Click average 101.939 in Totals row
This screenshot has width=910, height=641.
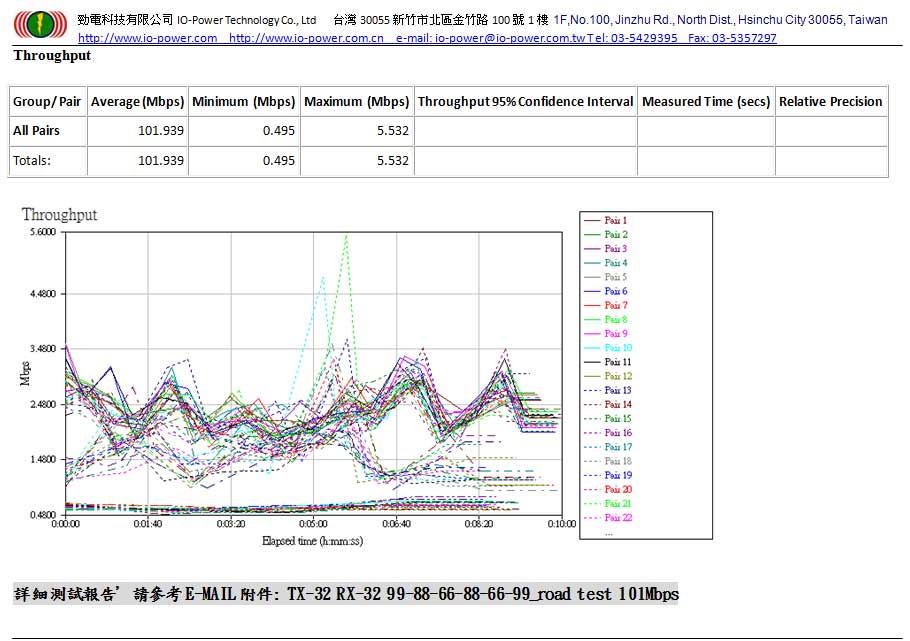(161, 161)
